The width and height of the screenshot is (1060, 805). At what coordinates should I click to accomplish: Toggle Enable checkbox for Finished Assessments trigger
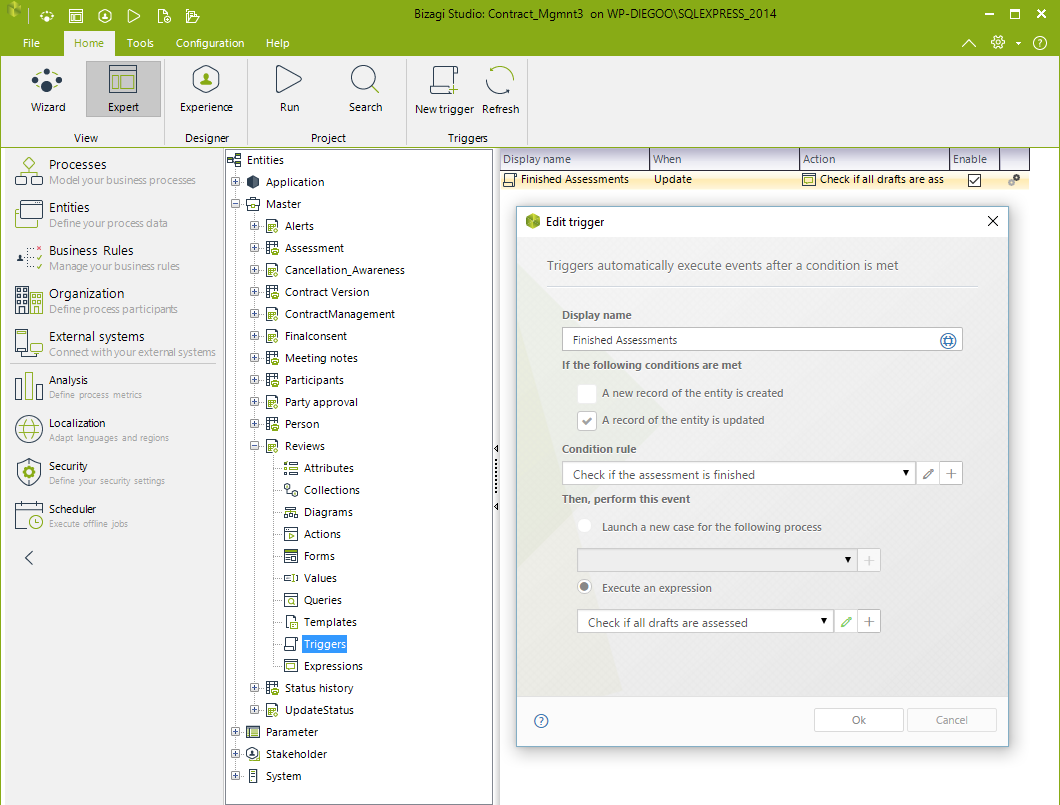click(x=974, y=180)
